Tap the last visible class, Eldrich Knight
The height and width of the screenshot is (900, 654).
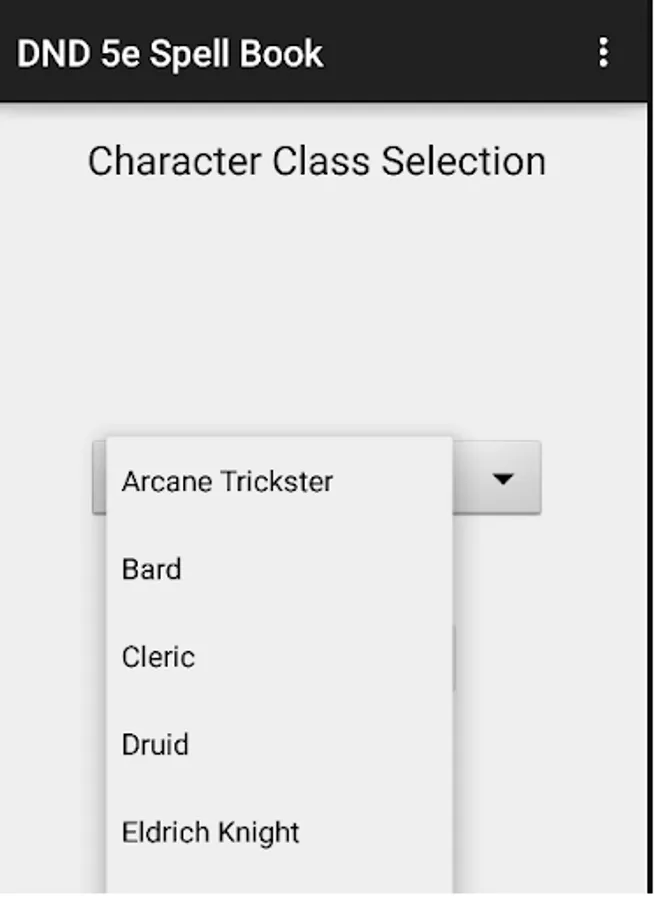click(211, 832)
